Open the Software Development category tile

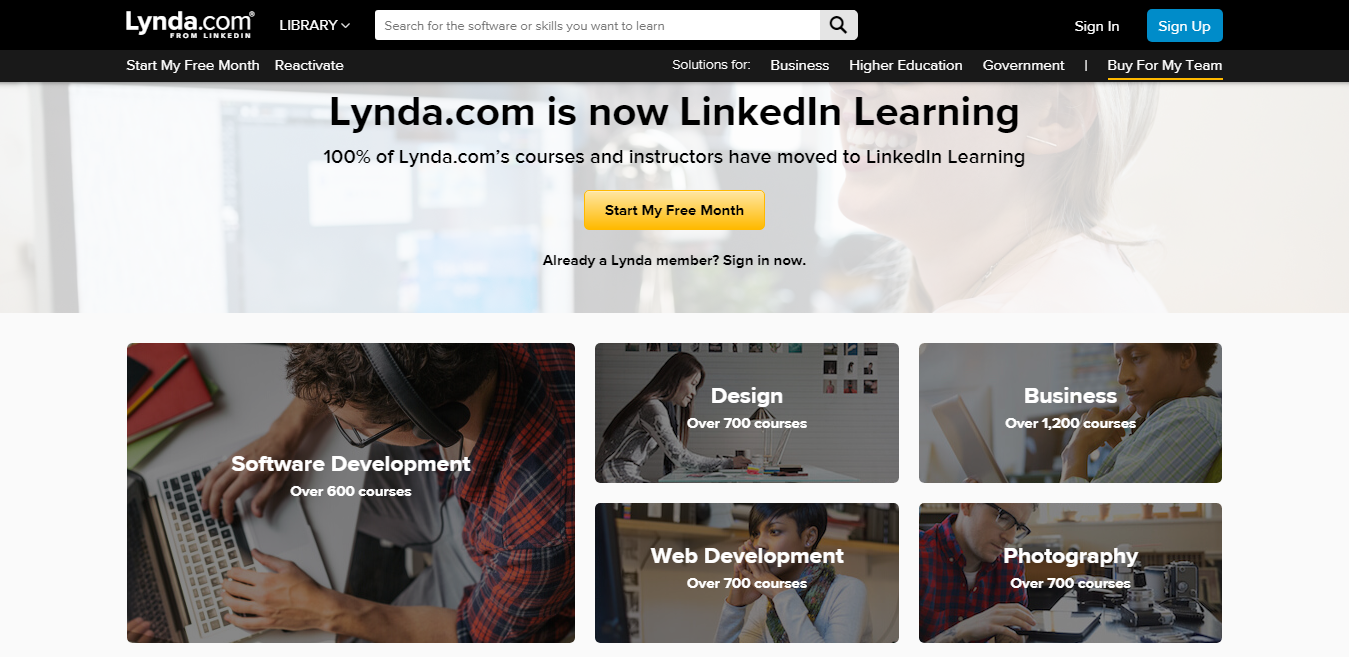coord(351,493)
